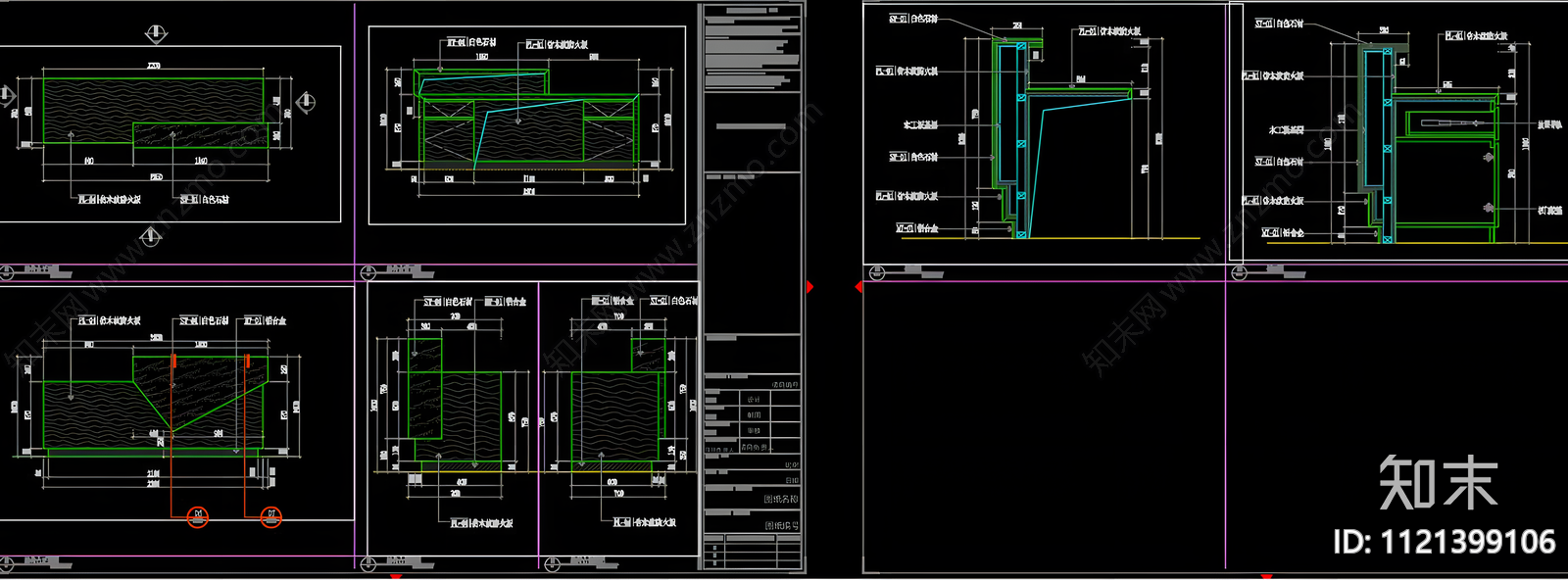Select the title bubble beneath the right section detail
1568x580 pixels.
1239,272
